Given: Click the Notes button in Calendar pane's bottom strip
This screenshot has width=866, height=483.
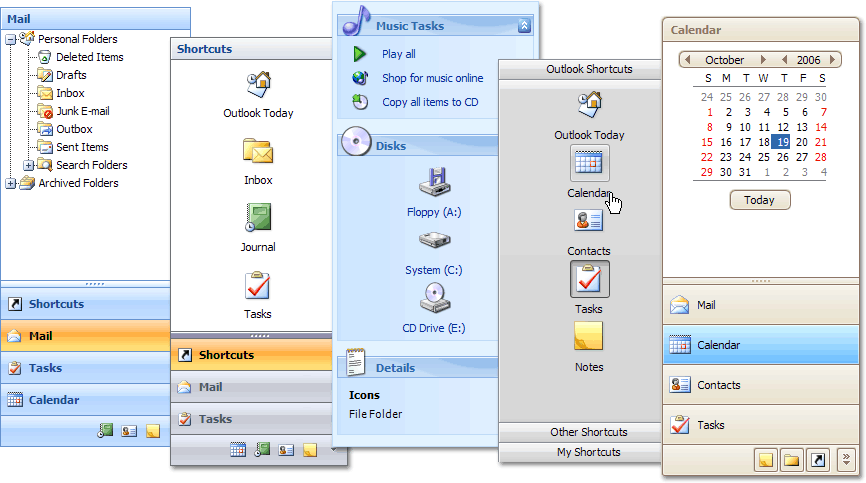Looking at the screenshot, I should 765,460.
